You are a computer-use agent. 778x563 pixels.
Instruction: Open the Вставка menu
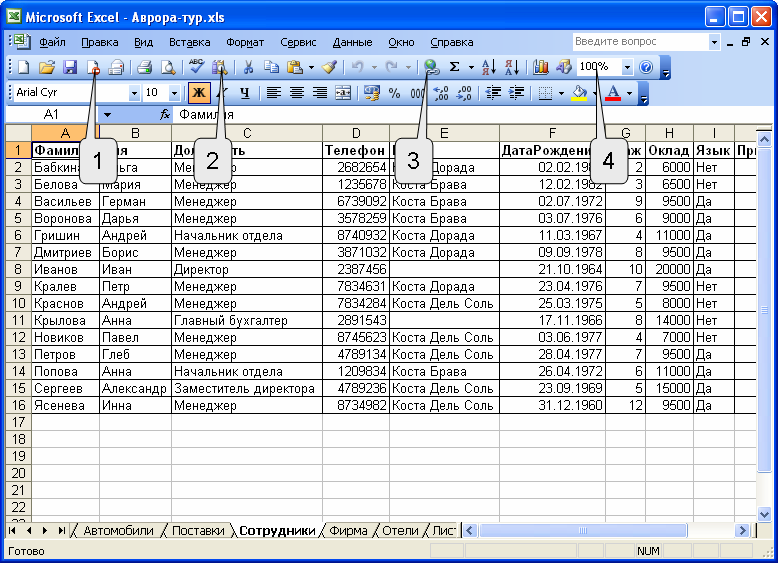190,42
